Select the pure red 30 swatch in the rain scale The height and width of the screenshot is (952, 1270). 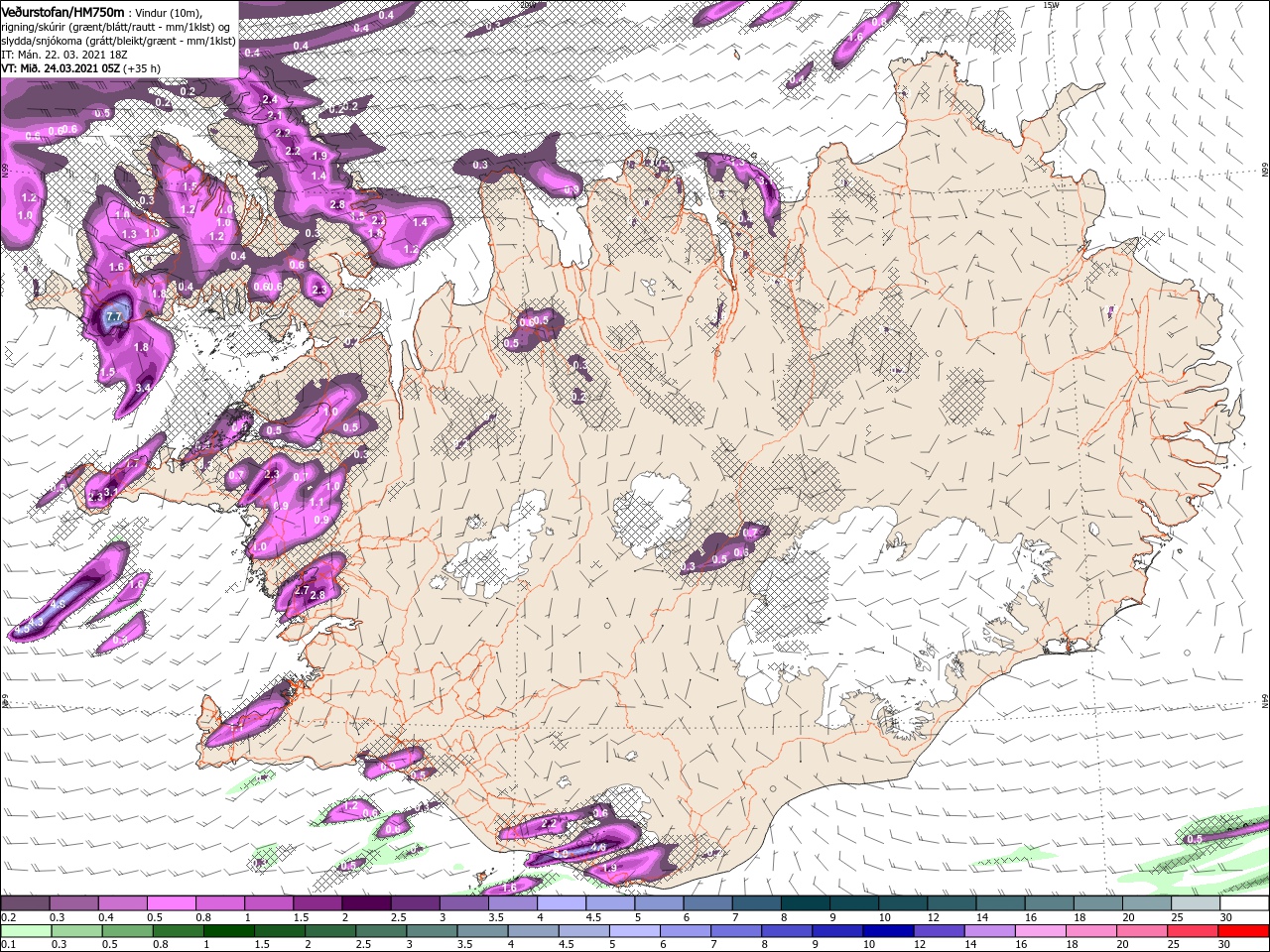pos(1243,931)
